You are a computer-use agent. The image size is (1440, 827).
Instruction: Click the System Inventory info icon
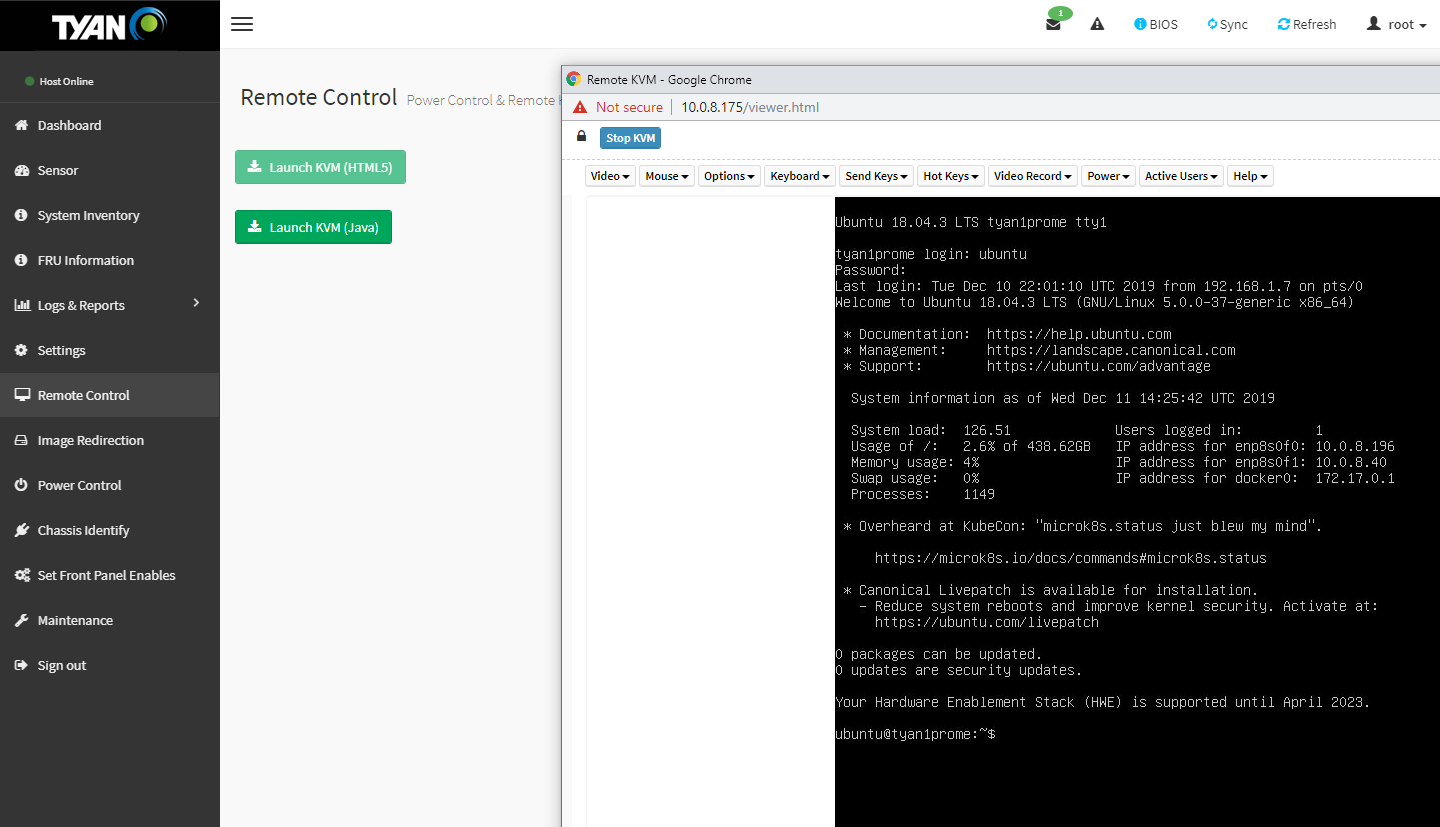(21, 215)
